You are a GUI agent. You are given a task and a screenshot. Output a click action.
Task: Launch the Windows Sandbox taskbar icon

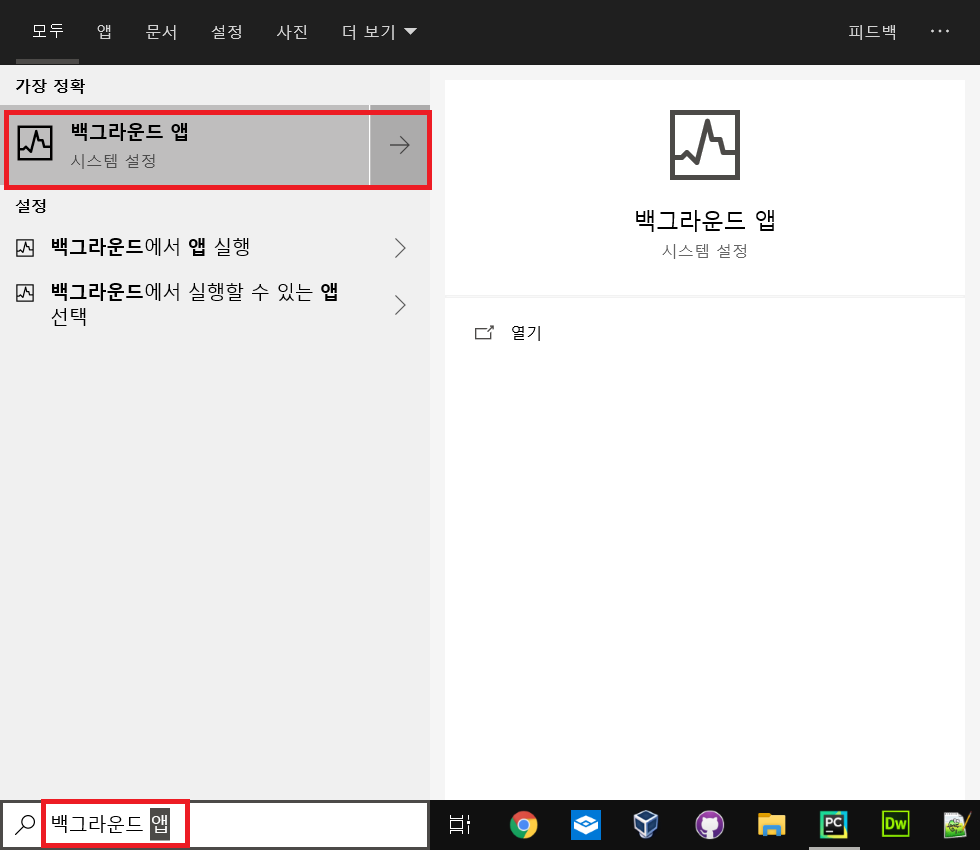[x=586, y=825]
